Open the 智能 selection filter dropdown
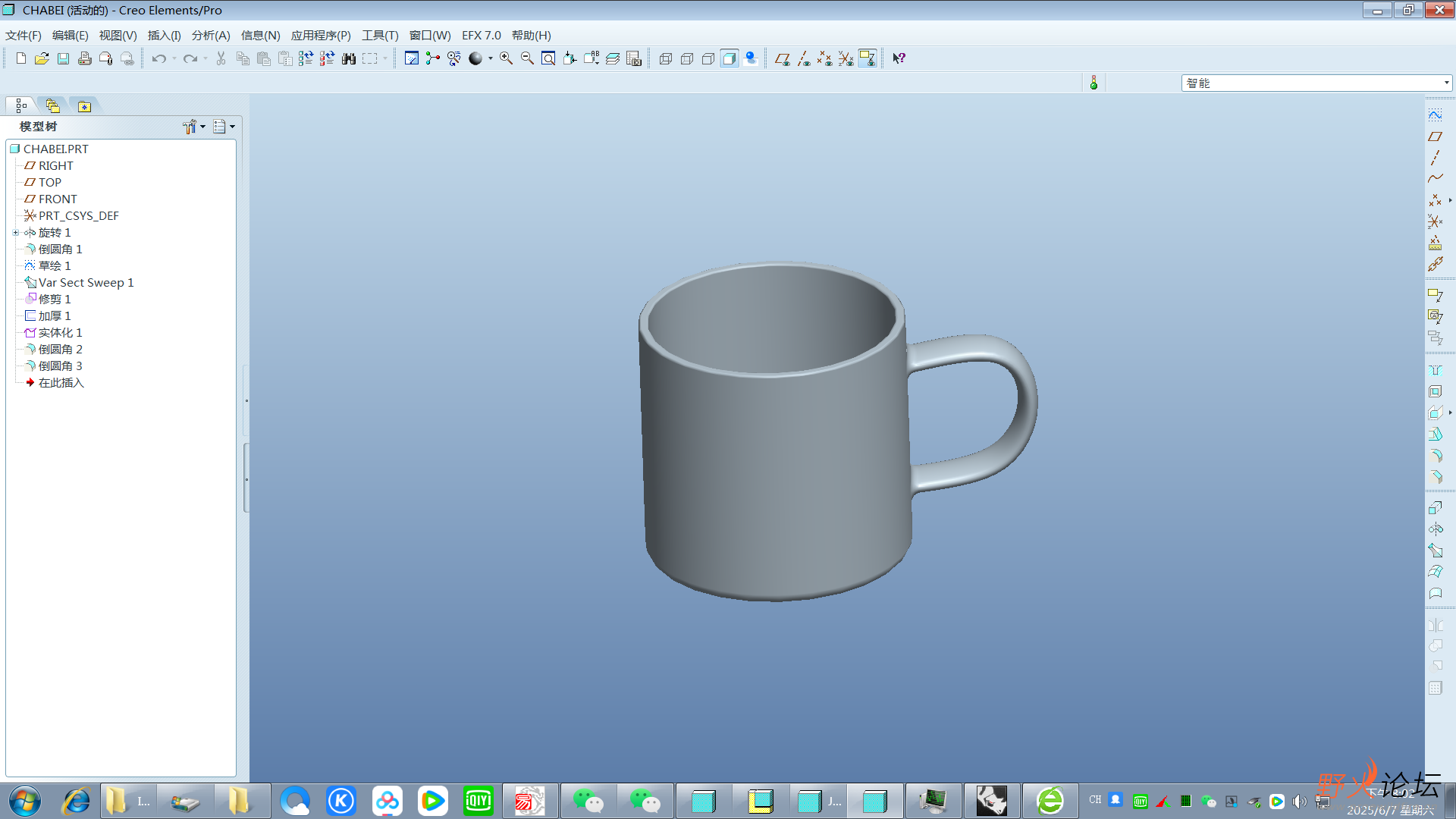This screenshot has width=1456, height=819. (x=1446, y=83)
